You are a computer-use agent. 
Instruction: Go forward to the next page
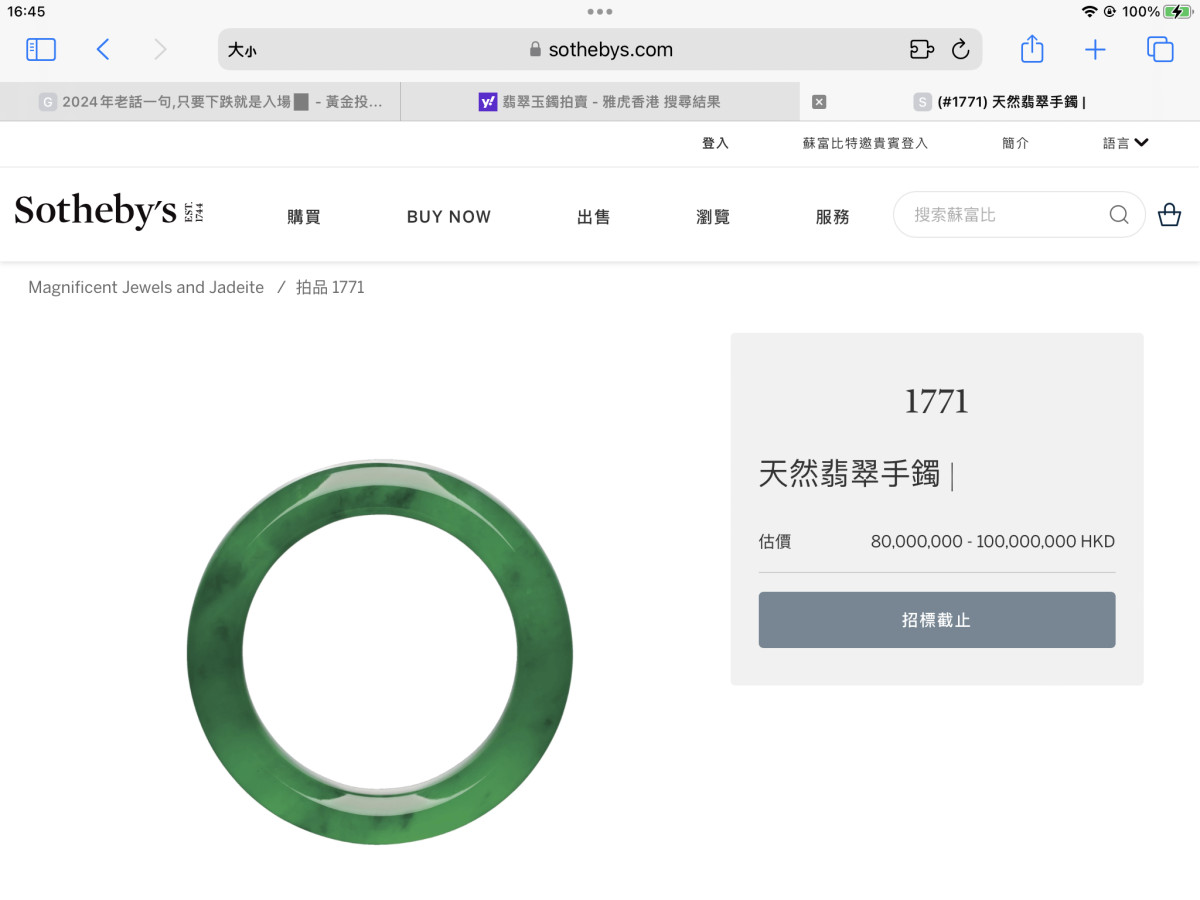pos(160,49)
